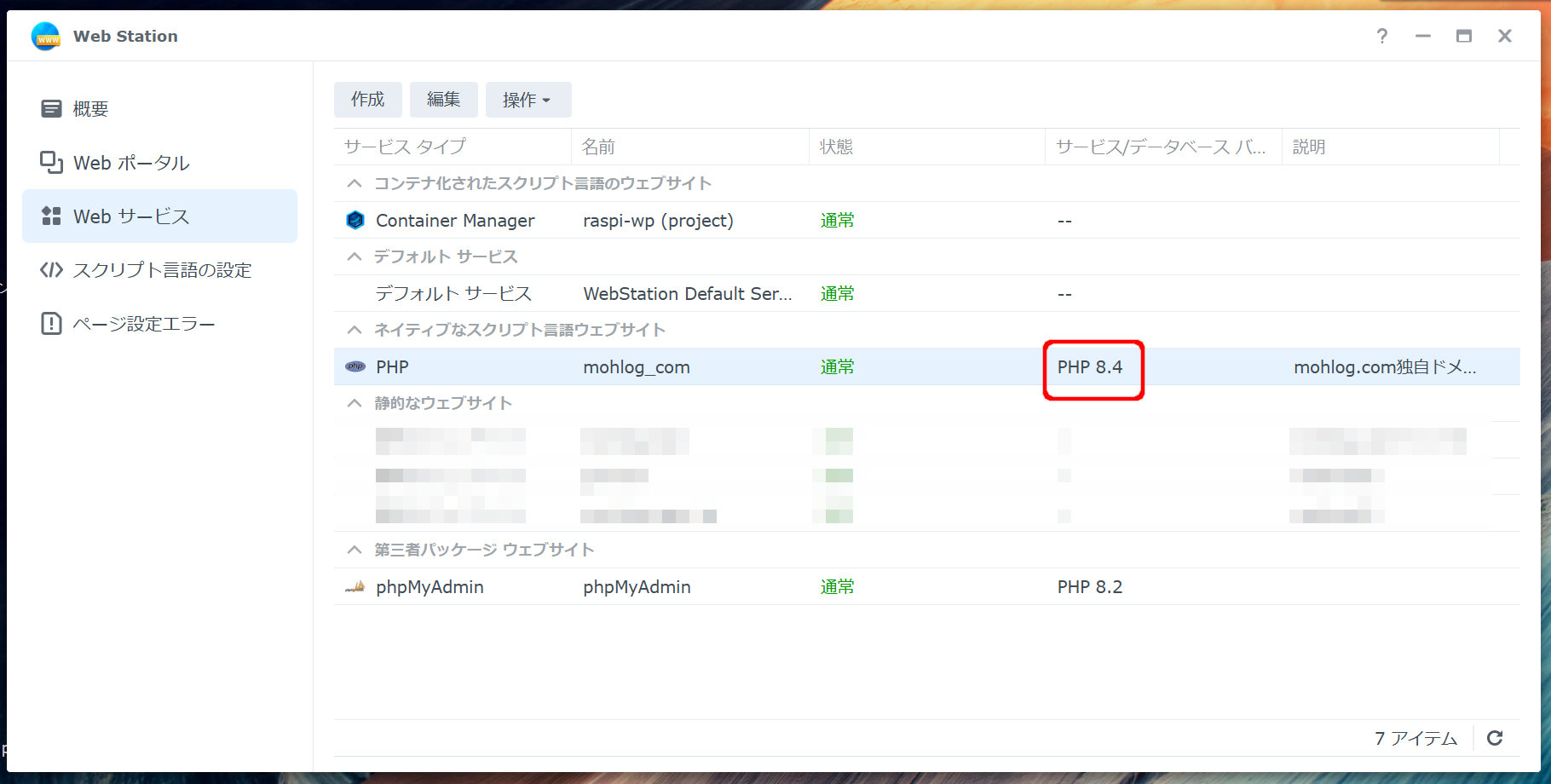Open the 操作 dropdown menu
The image size is (1551, 784).
coord(528,100)
